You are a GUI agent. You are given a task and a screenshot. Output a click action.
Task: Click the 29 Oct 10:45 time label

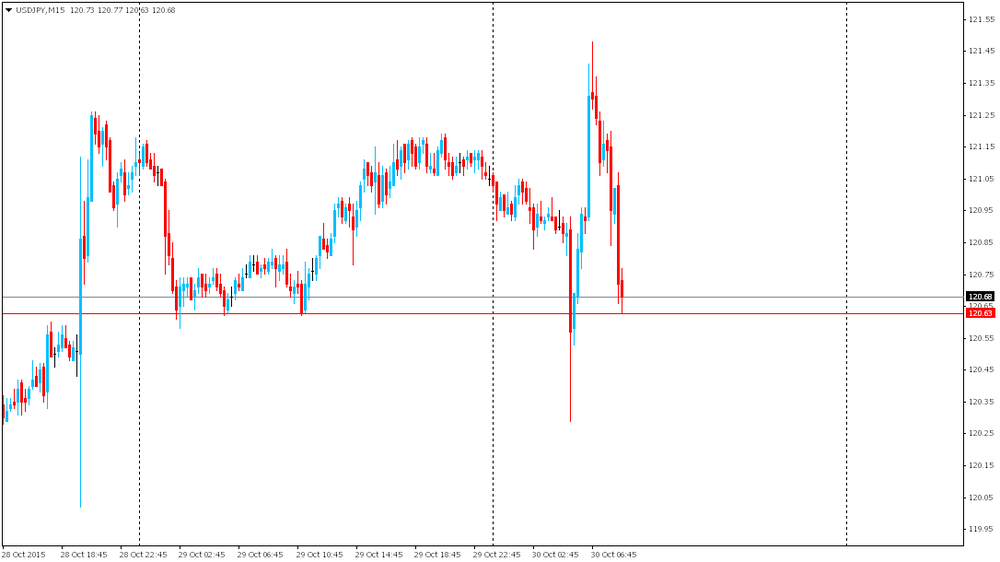[x=320, y=554]
